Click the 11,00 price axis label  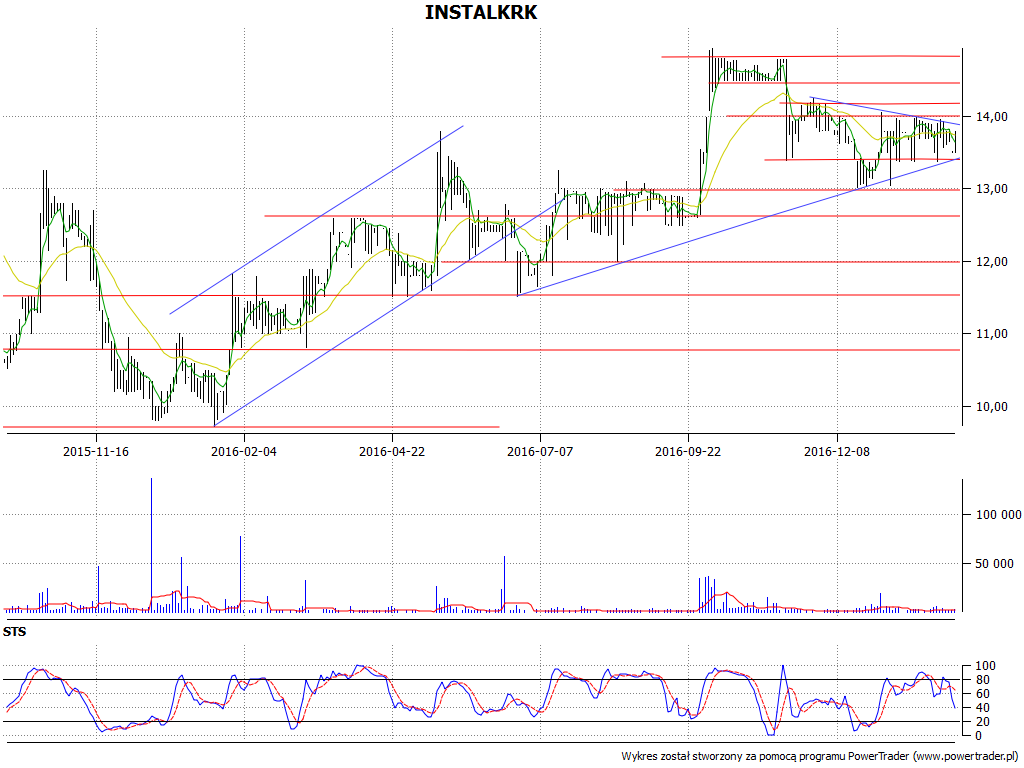click(992, 334)
